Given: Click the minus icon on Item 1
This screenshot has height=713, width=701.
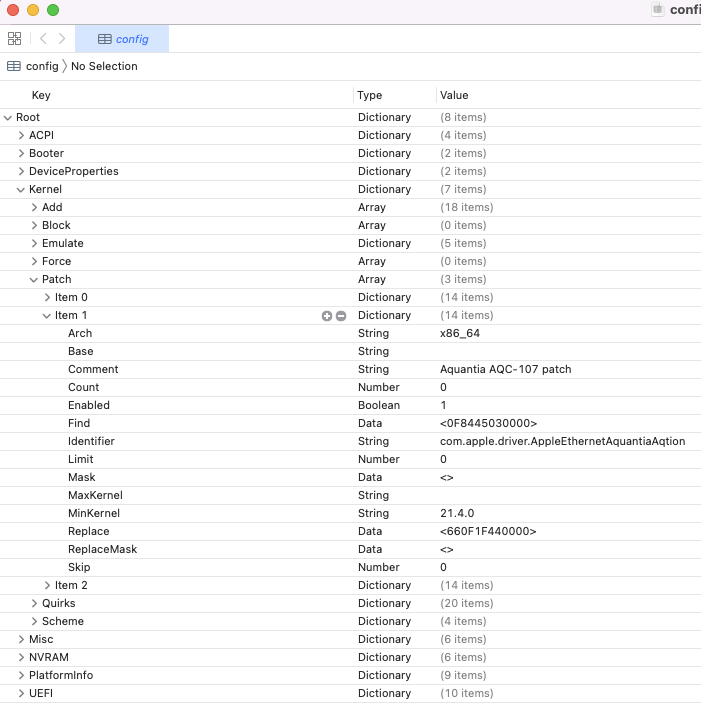Looking at the screenshot, I should coord(341,316).
